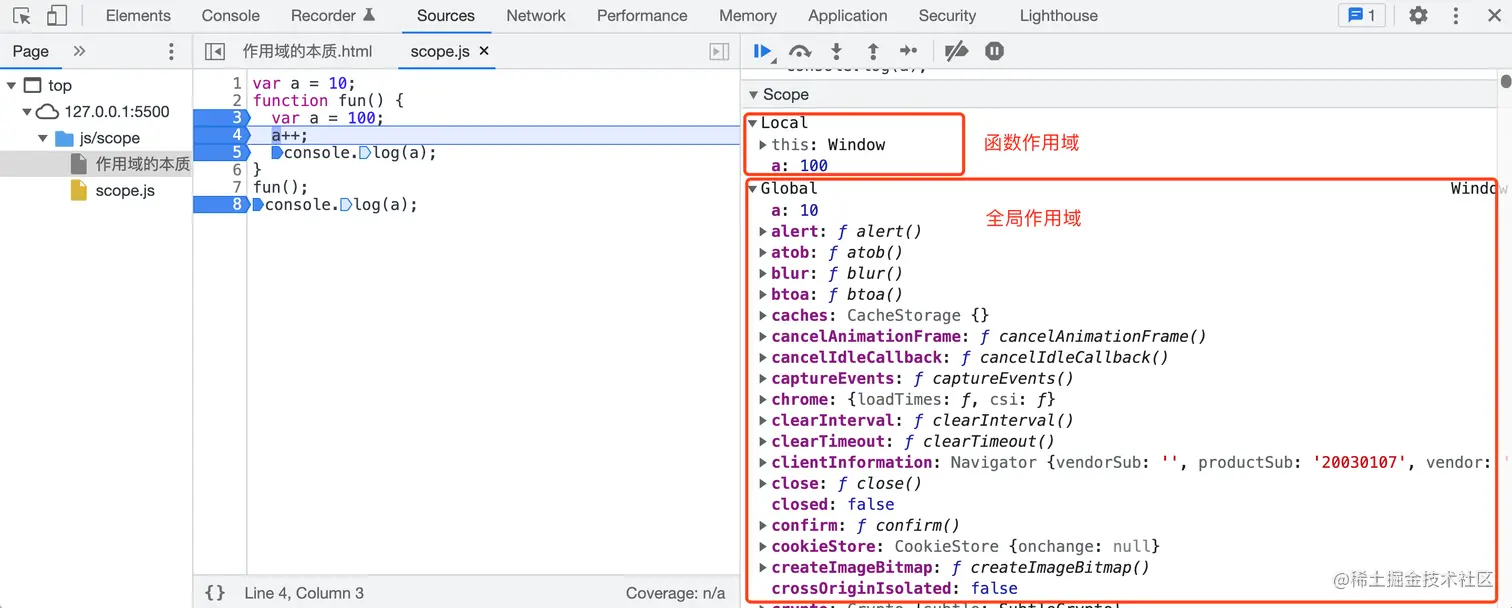This screenshot has width=1512, height=608.
Task: Collapse the js/scope folder
Action: tap(43, 138)
